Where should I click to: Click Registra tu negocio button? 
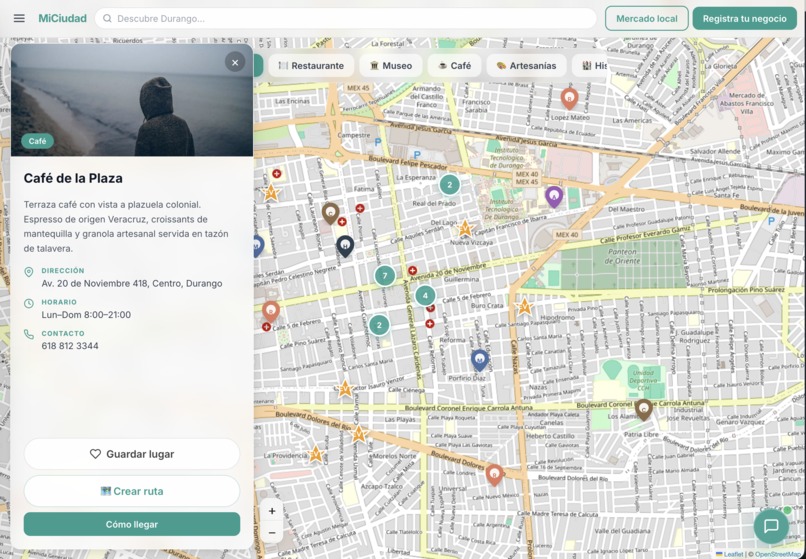point(744,19)
